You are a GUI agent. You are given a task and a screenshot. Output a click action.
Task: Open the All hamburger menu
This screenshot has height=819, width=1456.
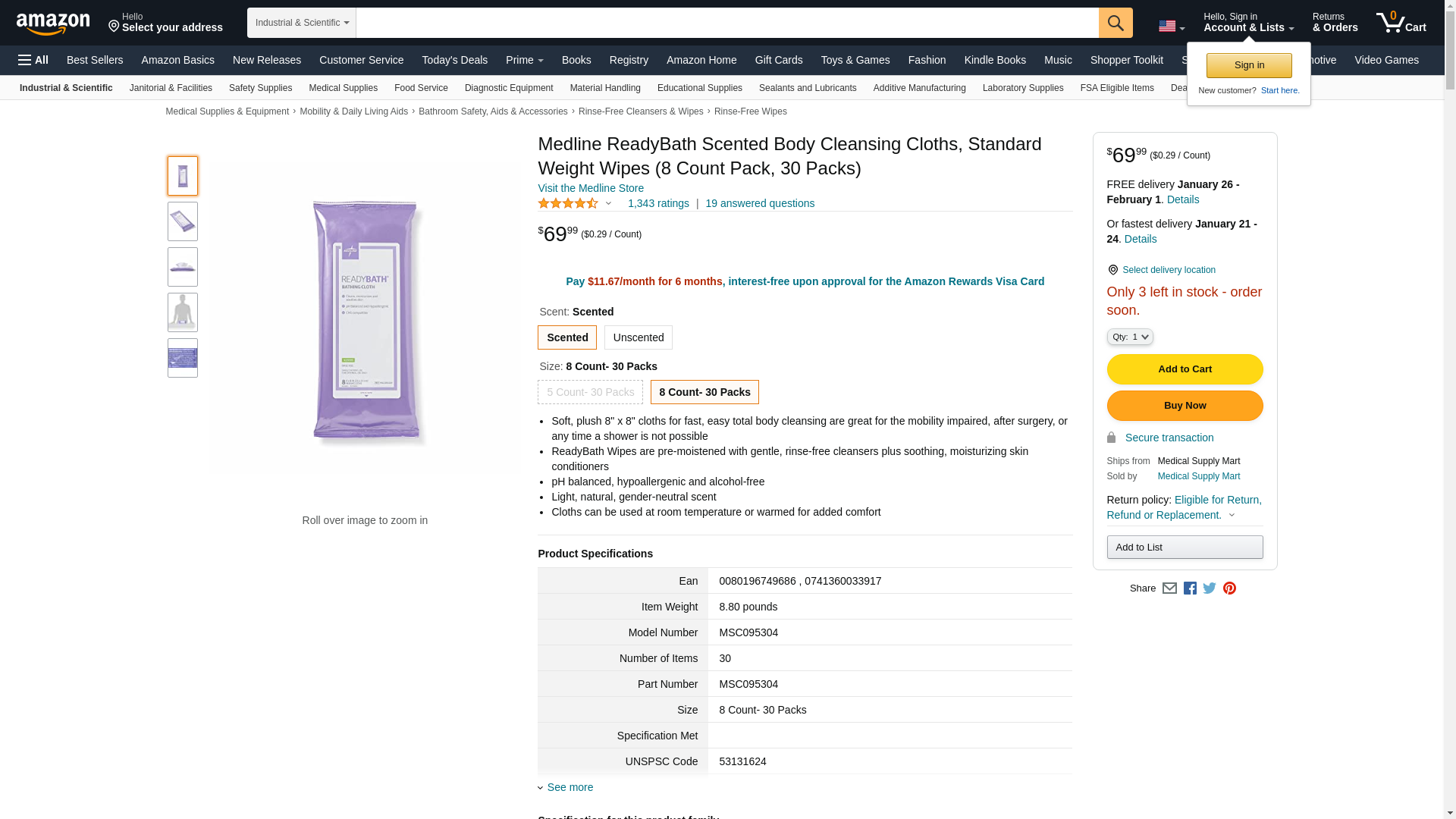tap(33, 60)
